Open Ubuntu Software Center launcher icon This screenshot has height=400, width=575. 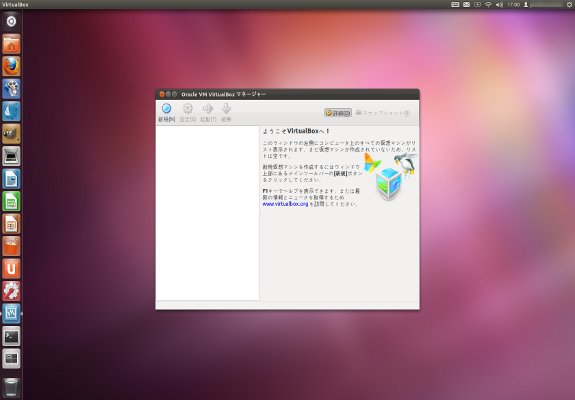point(11,246)
